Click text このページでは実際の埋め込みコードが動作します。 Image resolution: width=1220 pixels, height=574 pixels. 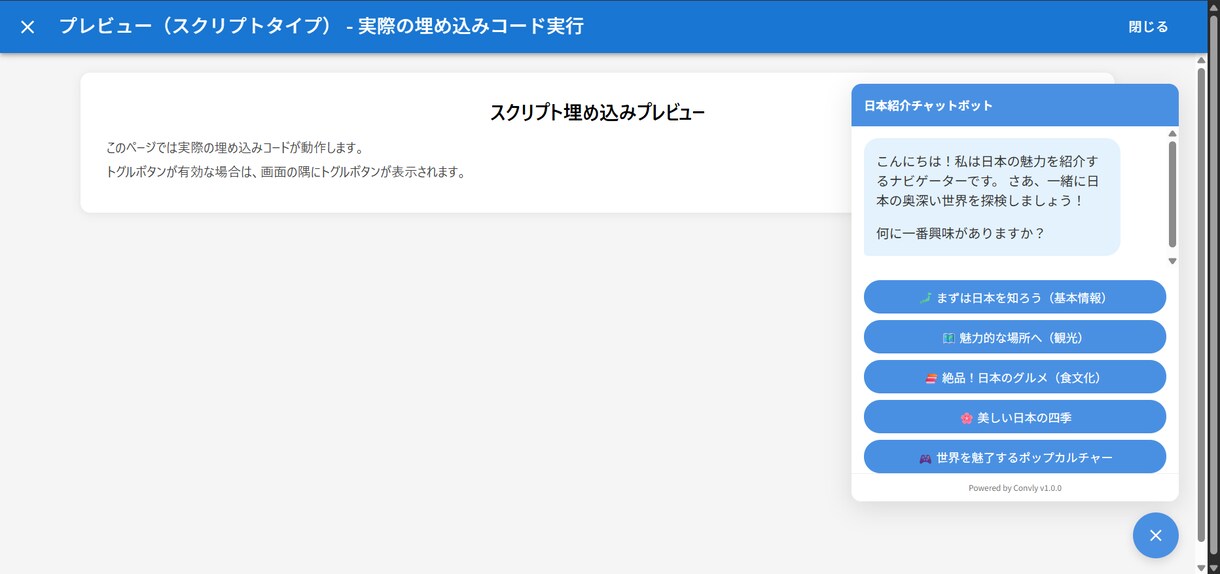pos(234,148)
